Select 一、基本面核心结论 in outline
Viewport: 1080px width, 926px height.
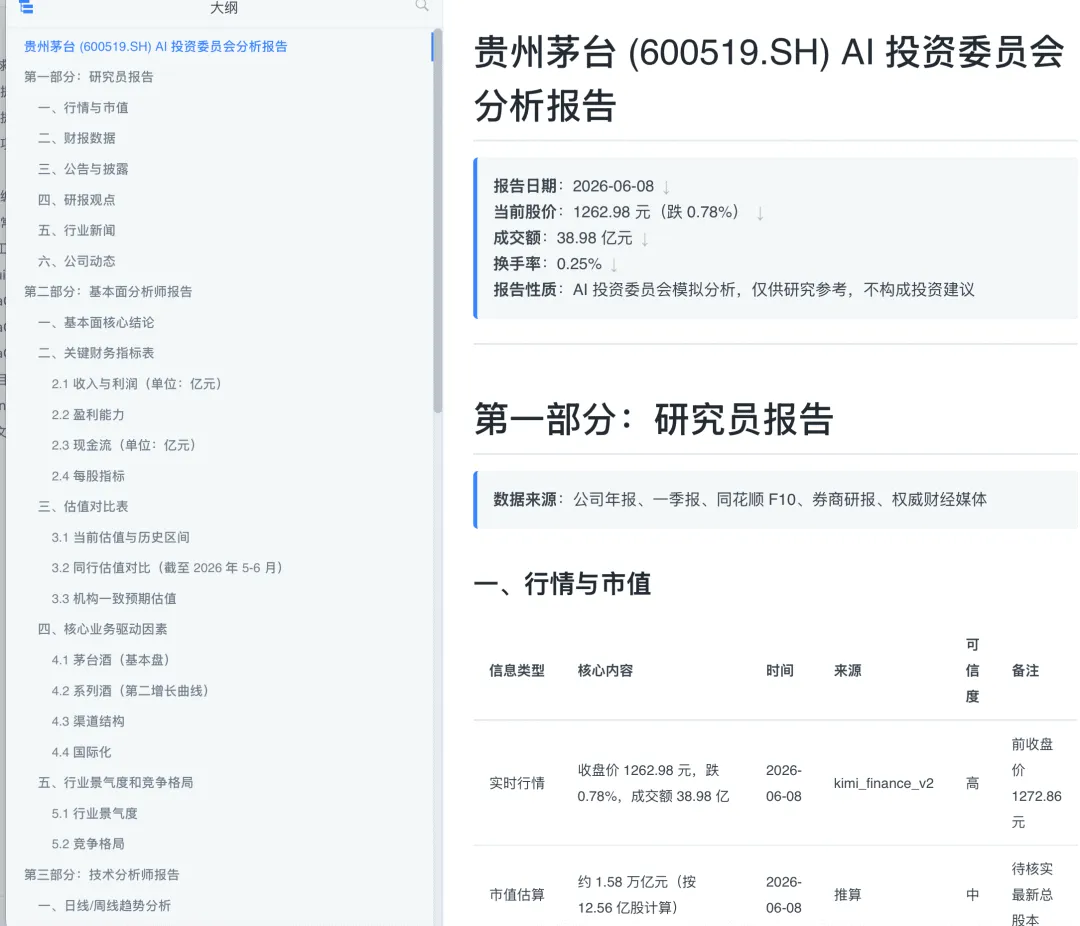pos(96,322)
